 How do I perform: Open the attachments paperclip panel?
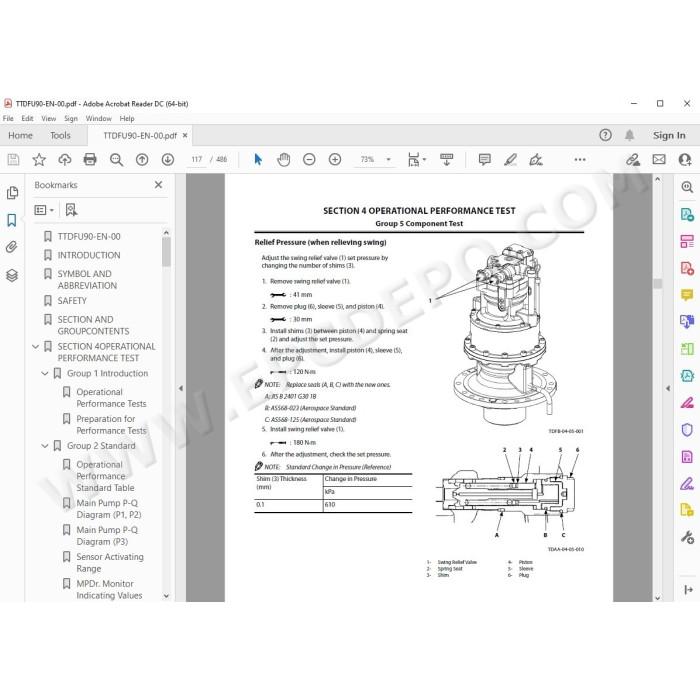coord(12,247)
